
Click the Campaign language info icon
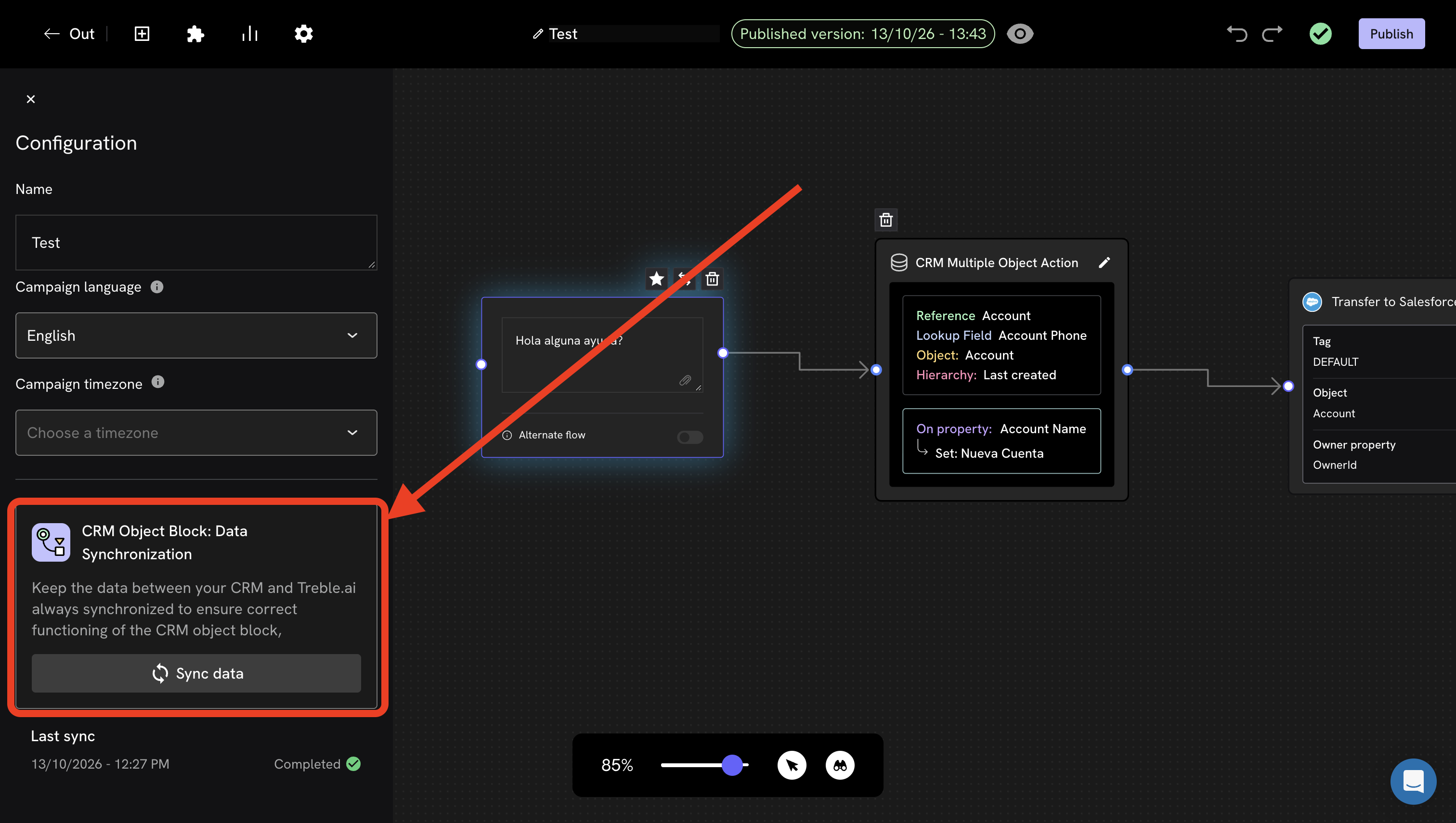click(x=156, y=287)
